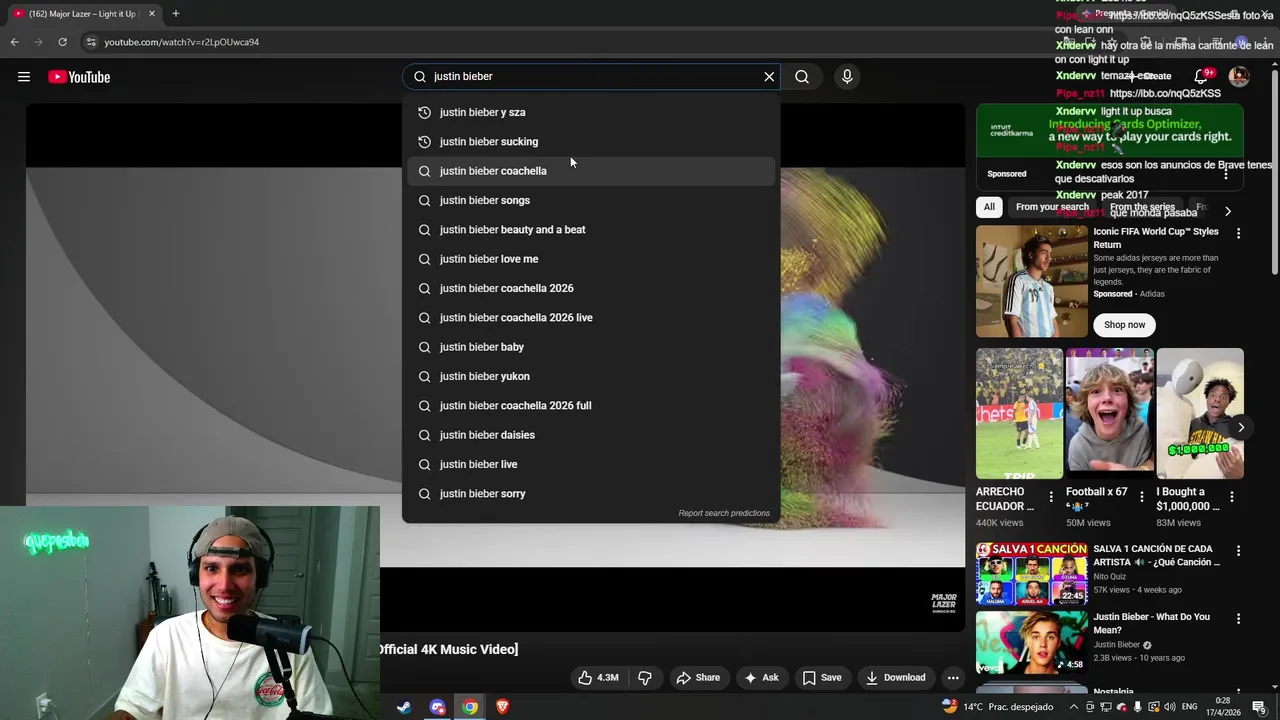Viewport: 1280px width, 720px height.
Task: Share the video
Action: [x=698, y=678]
